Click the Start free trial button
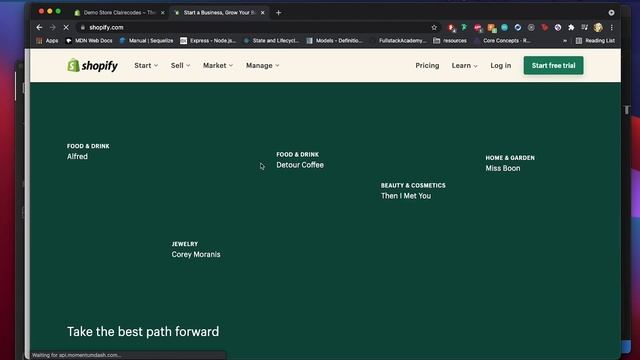 pos(553,65)
